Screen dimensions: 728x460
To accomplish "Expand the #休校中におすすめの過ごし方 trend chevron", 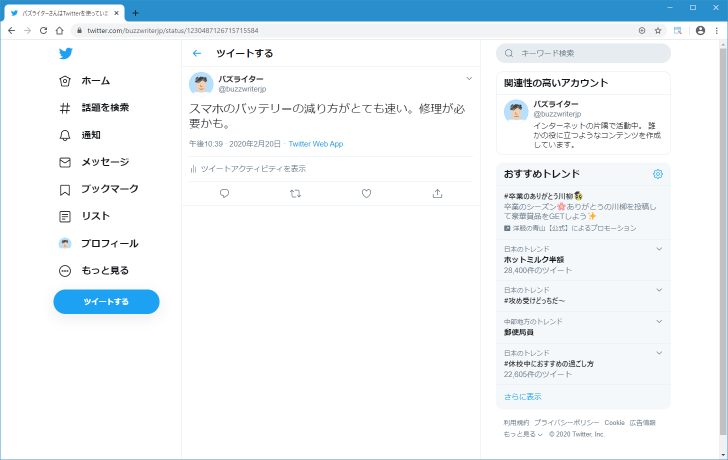I will coord(659,353).
